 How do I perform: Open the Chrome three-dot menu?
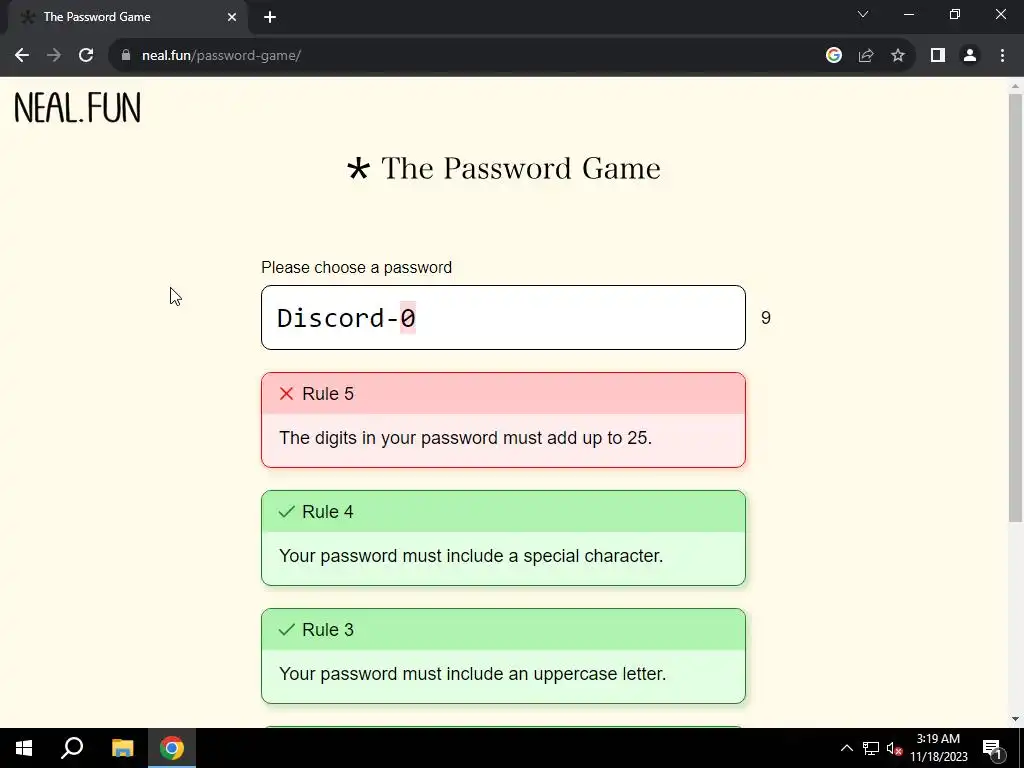tap(1002, 56)
